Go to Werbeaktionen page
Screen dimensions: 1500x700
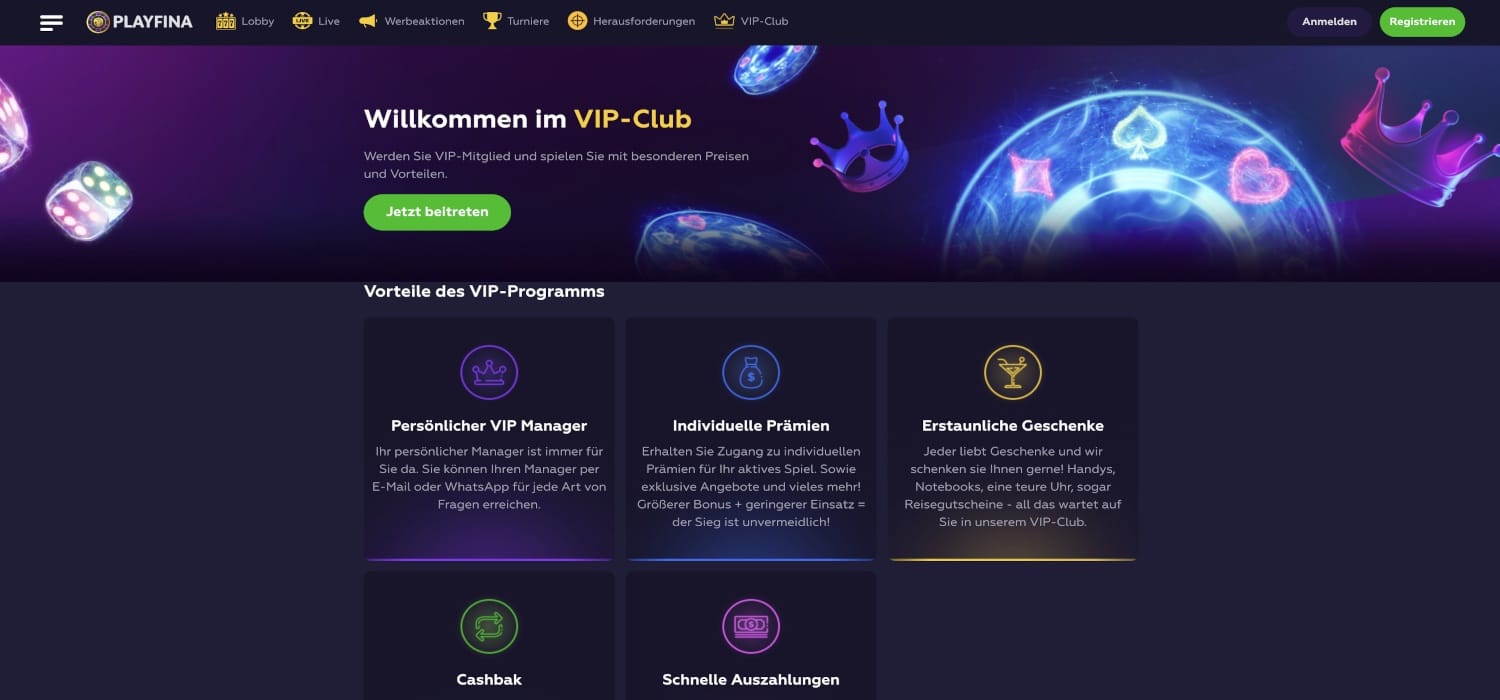tap(411, 21)
